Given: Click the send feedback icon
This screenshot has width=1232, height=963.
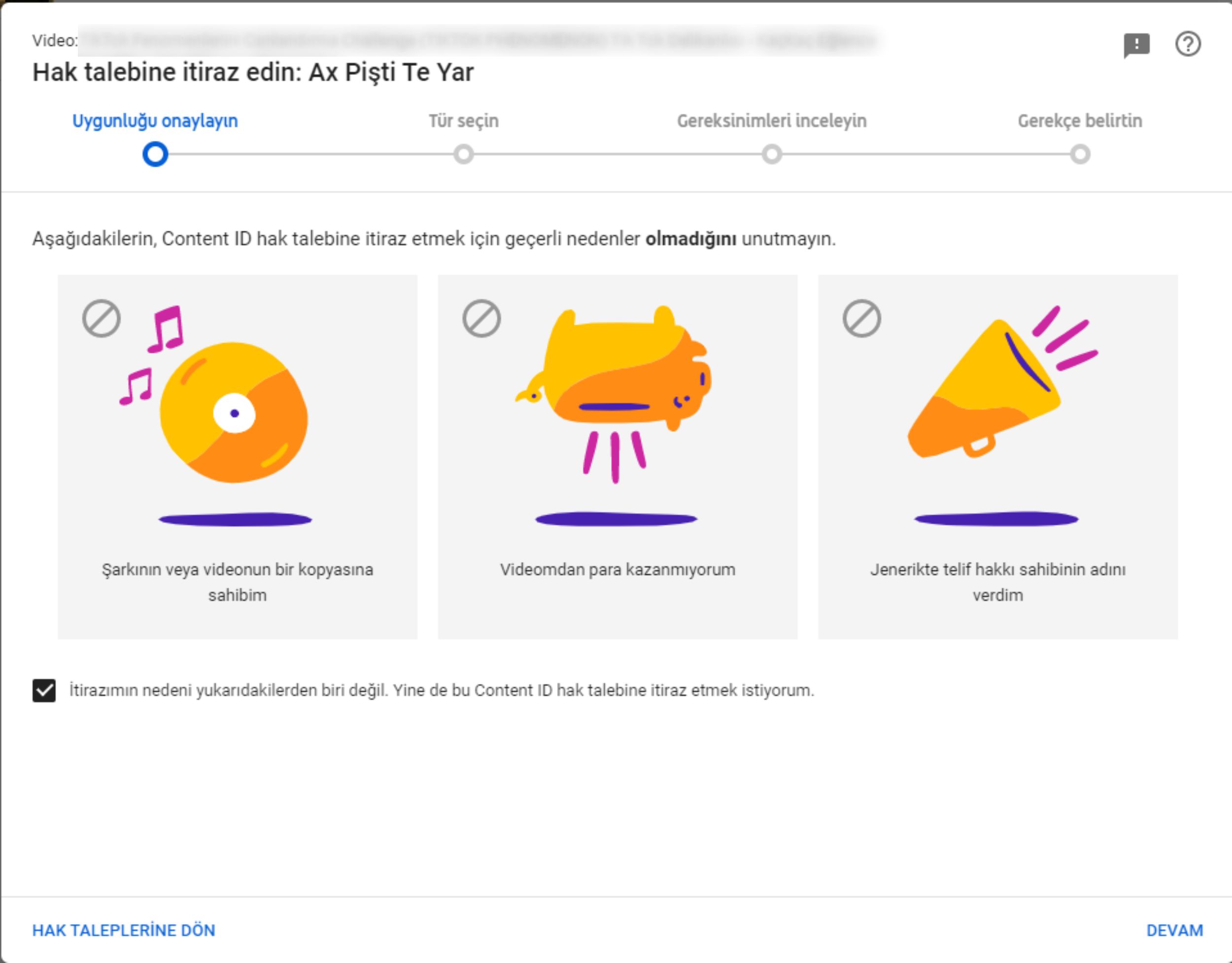Looking at the screenshot, I should tap(1136, 44).
